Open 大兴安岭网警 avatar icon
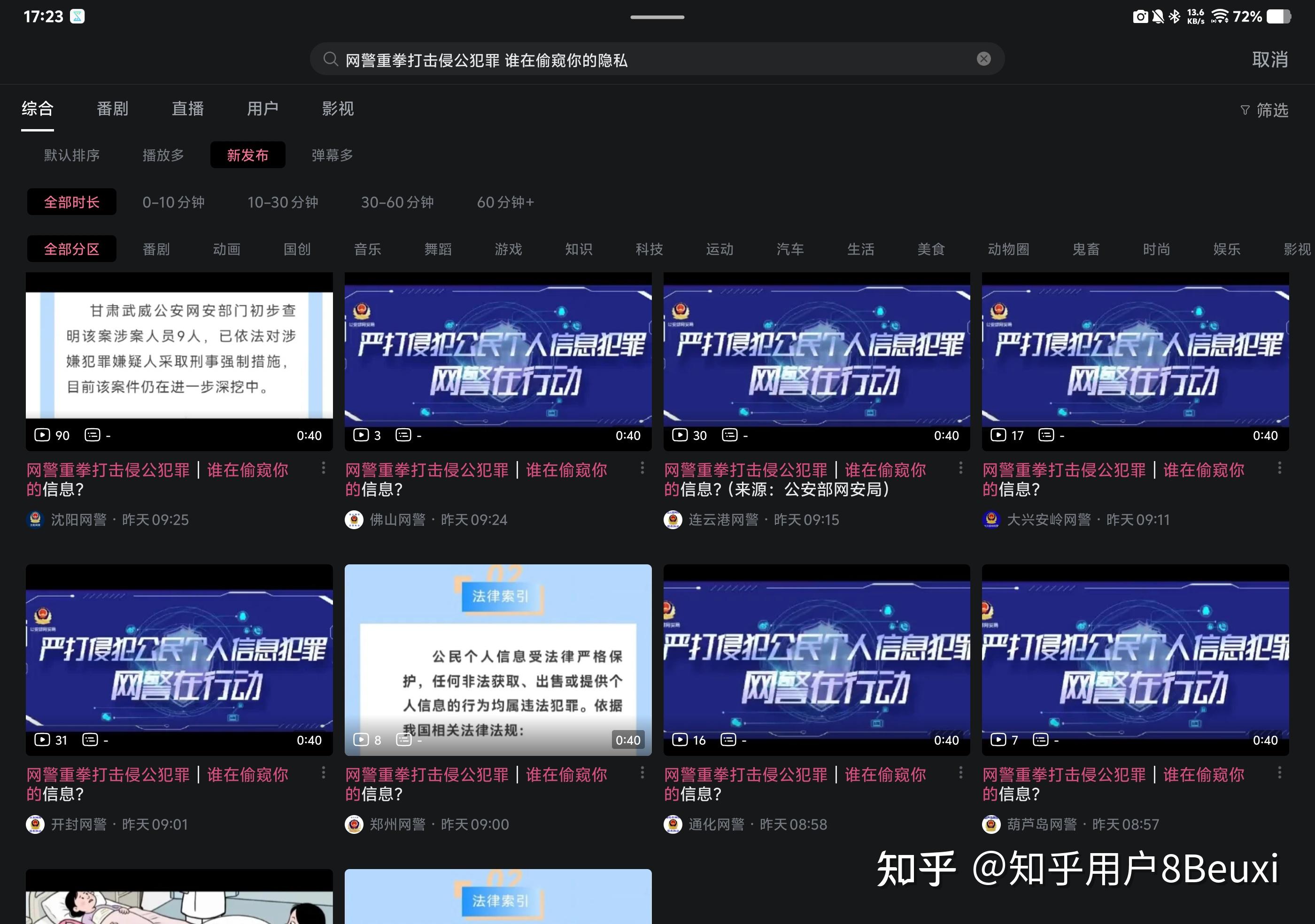Screen dimensions: 1315x924 [991, 519]
